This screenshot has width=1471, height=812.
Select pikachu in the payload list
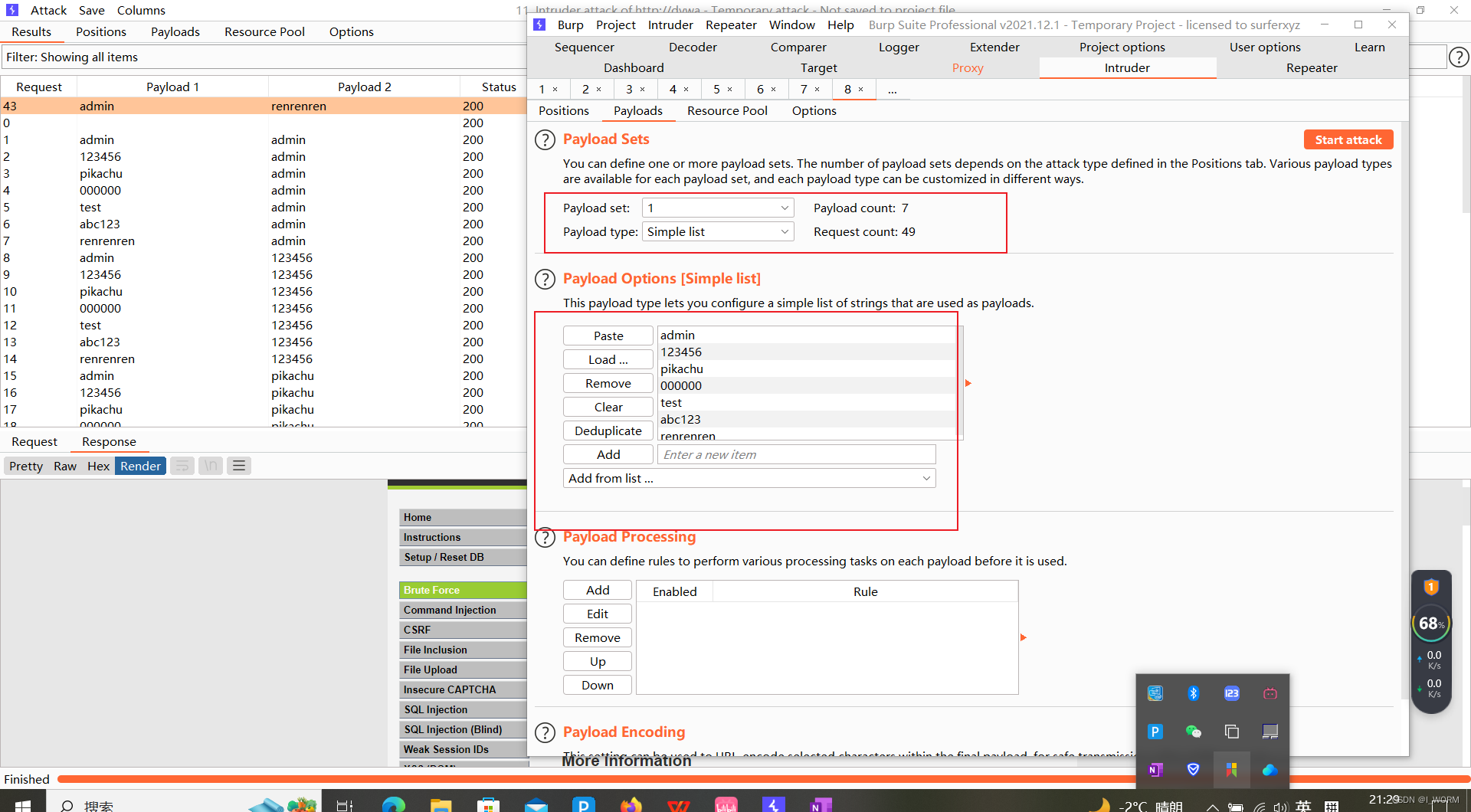point(808,369)
